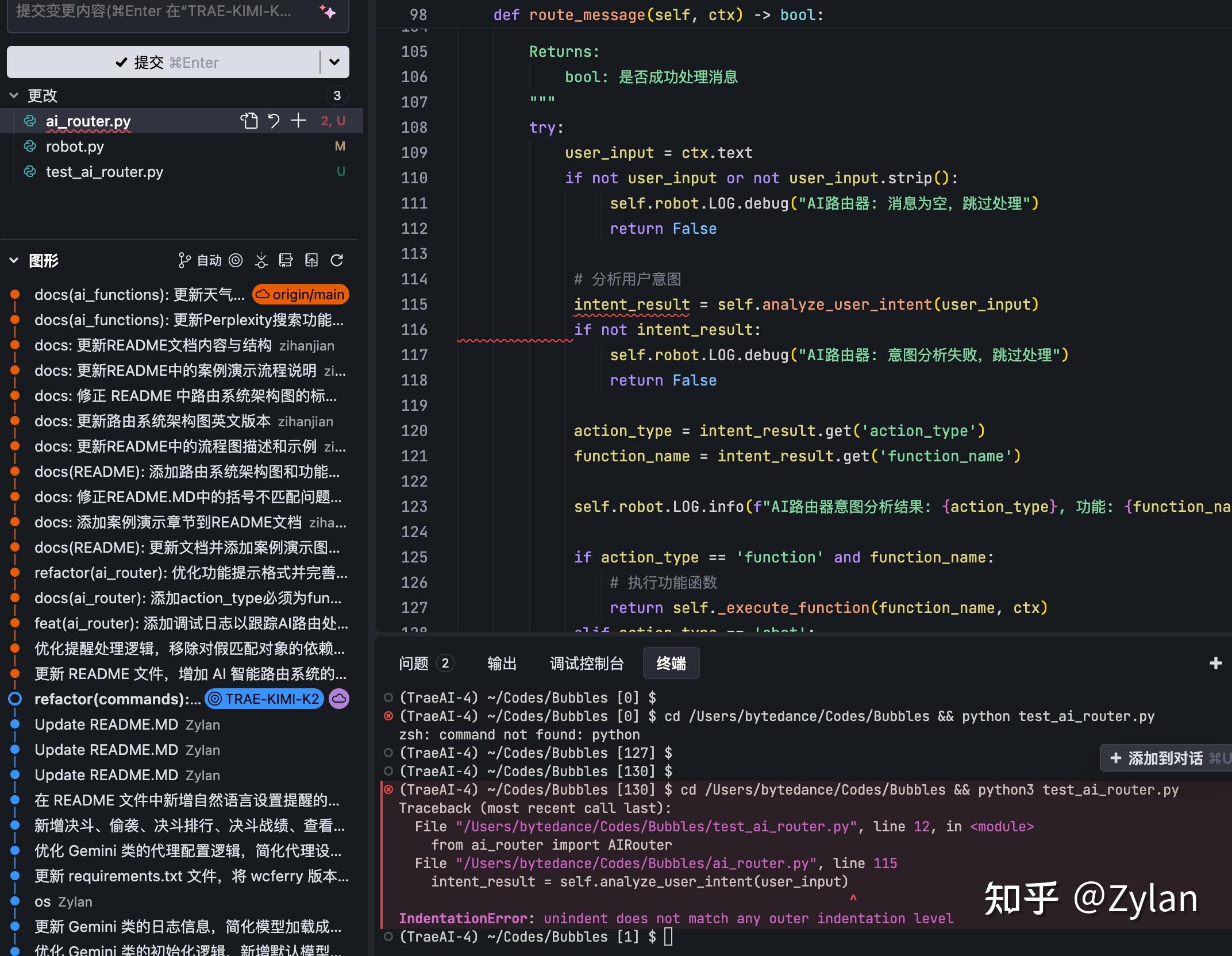Image resolution: width=1232 pixels, height=956 pixels.
Task: Collapse the 图形 graph section
Action: pyautogui.click(x=14, y=261)
